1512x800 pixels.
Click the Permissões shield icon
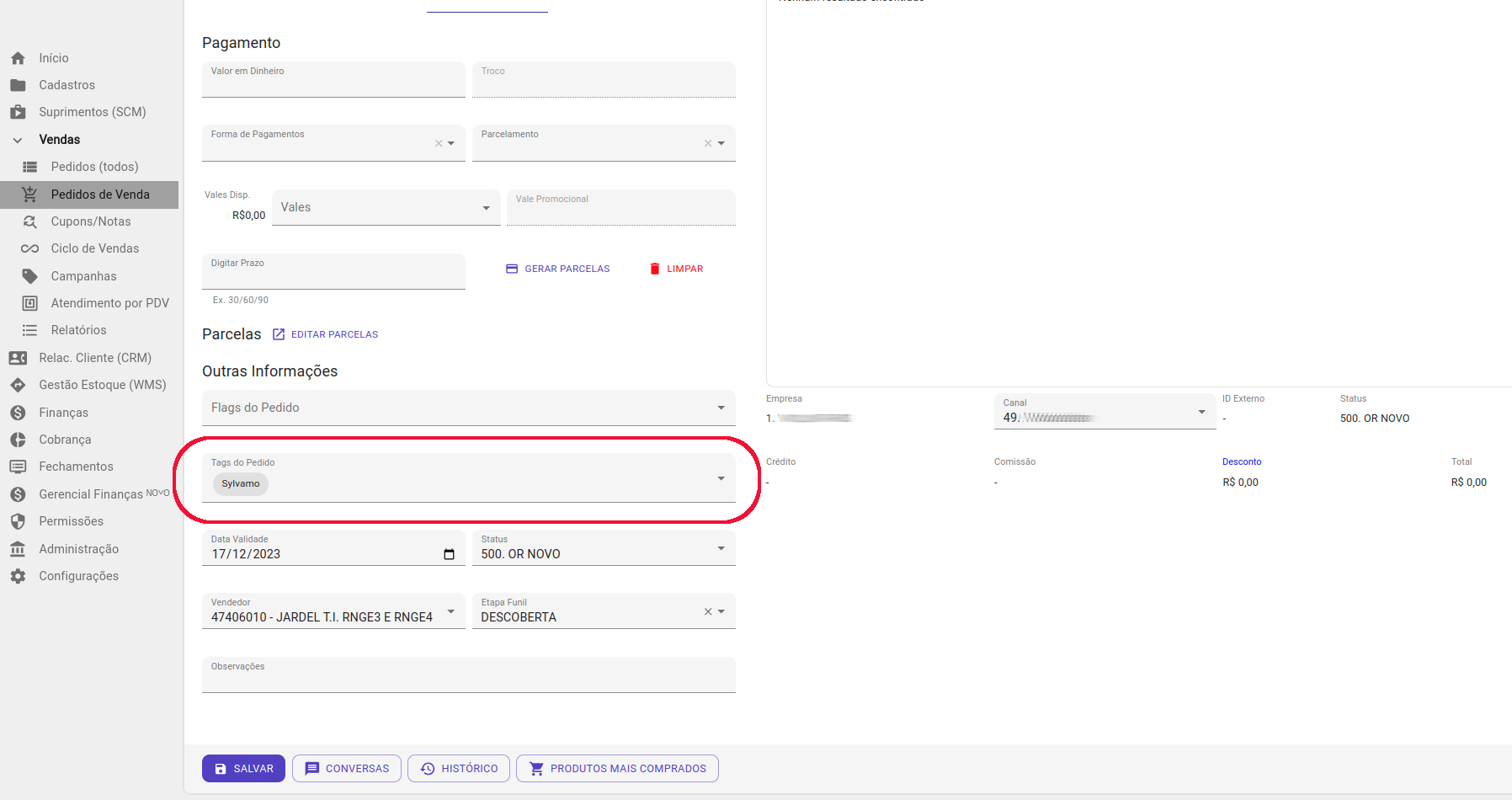[x=18, y=521]
